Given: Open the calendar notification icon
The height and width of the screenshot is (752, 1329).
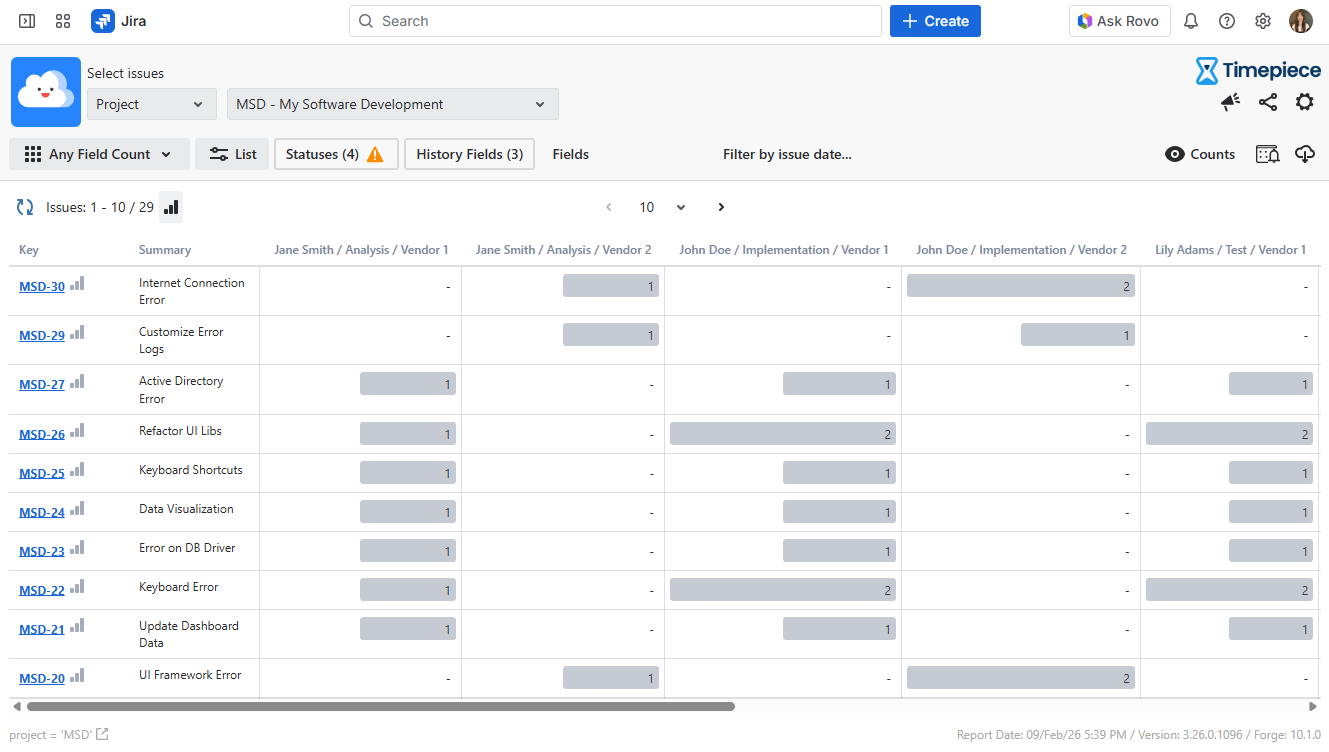Looking at the screenshot, I should [x=1267, y=154].
